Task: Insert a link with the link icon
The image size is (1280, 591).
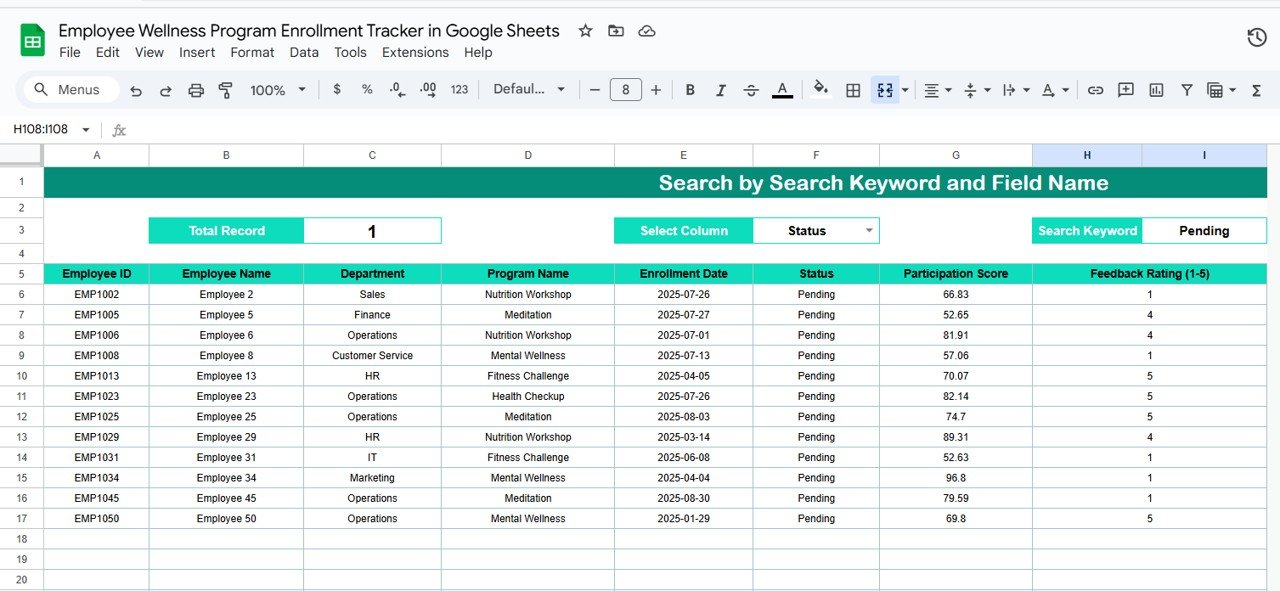Action: point(1095,90)
